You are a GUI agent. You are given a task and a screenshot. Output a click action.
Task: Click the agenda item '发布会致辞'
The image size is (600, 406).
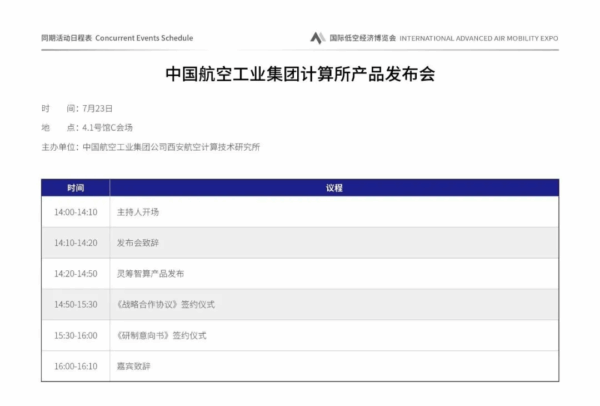pos(138,243)
